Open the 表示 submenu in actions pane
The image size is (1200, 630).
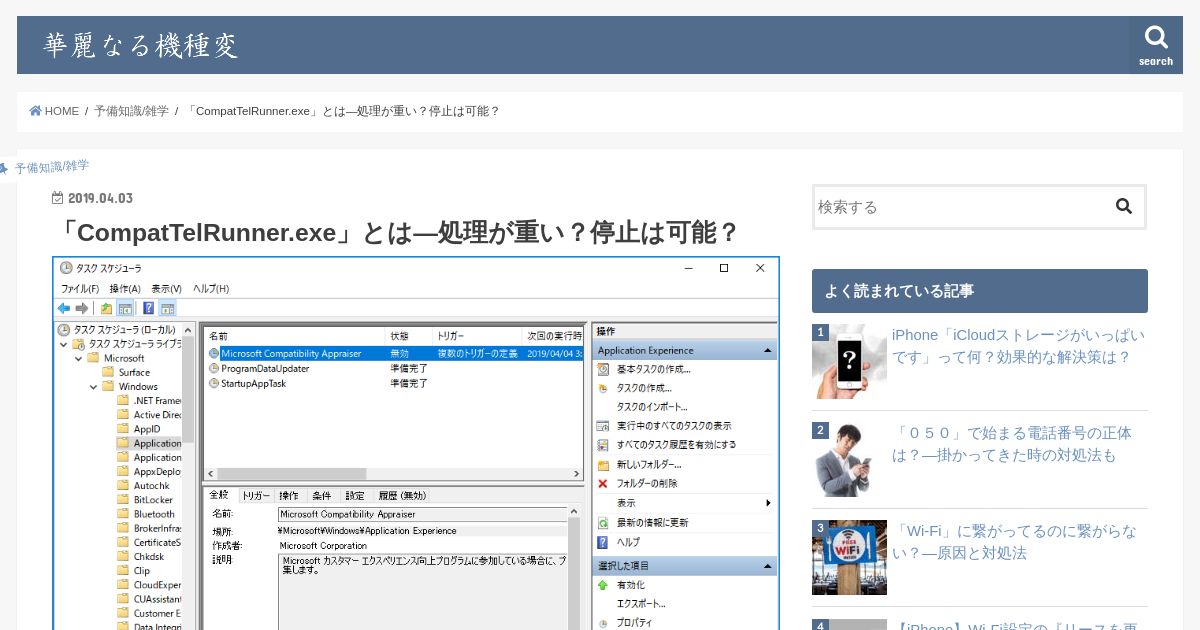[768, 503]
